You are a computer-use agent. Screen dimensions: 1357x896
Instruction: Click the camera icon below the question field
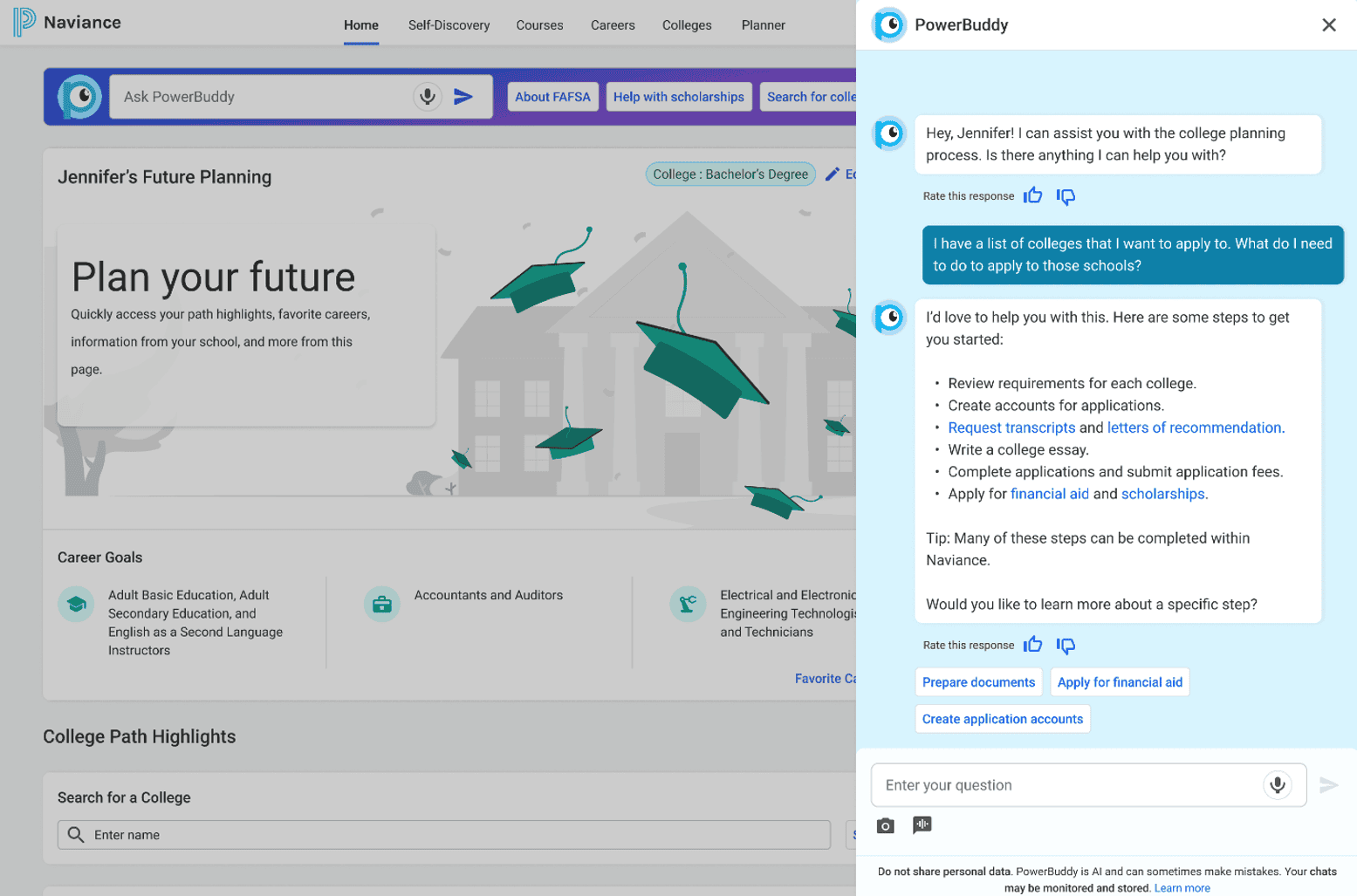(886, 825)
